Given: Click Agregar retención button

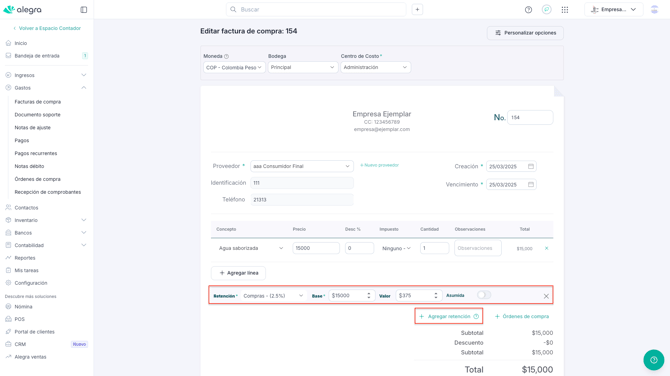Looking at the screenshot, I should pyautogui.click(x=448, y=317).
